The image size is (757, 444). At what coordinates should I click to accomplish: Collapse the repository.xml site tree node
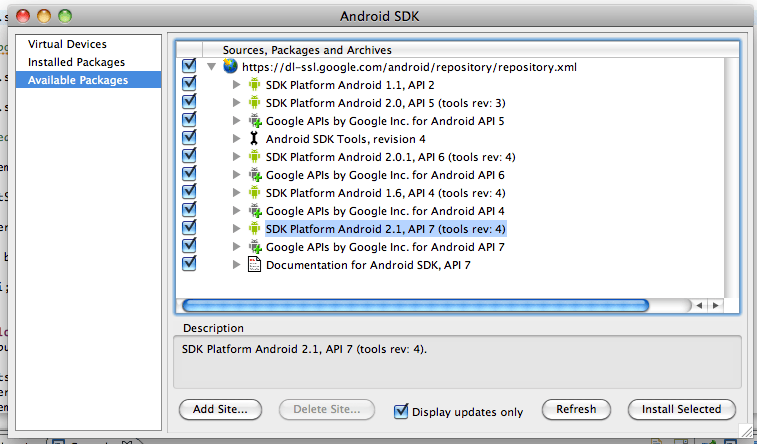pyautogui.click(x=211, y=67)
